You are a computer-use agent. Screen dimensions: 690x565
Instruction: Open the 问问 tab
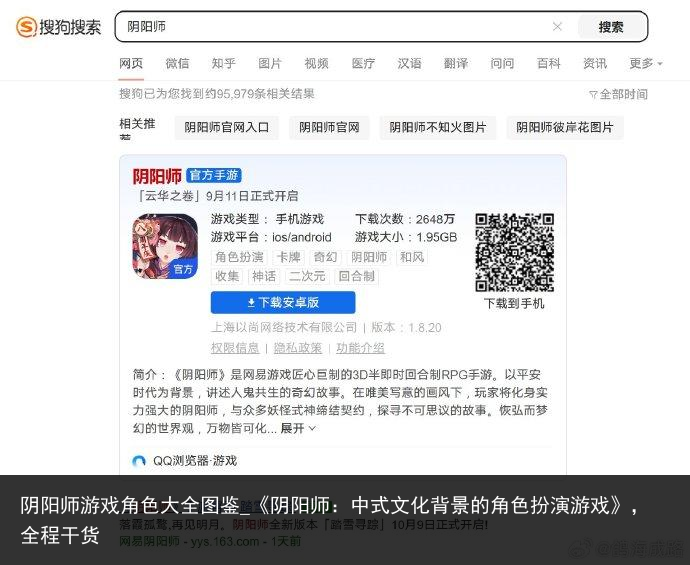point(502,63)
